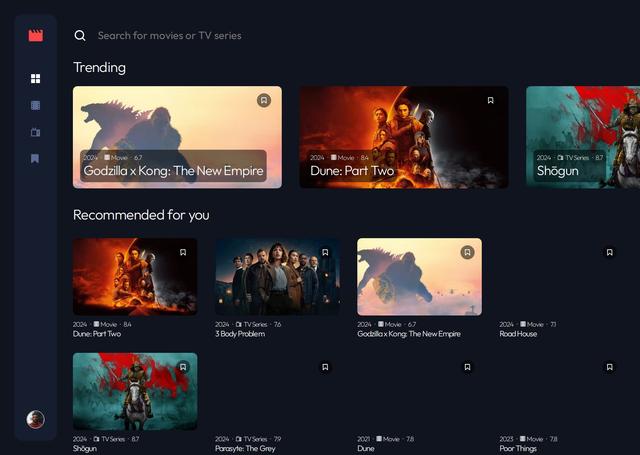Click the Road House title
640x455 pixels.
pyautogui.click(x=518, y=334)
